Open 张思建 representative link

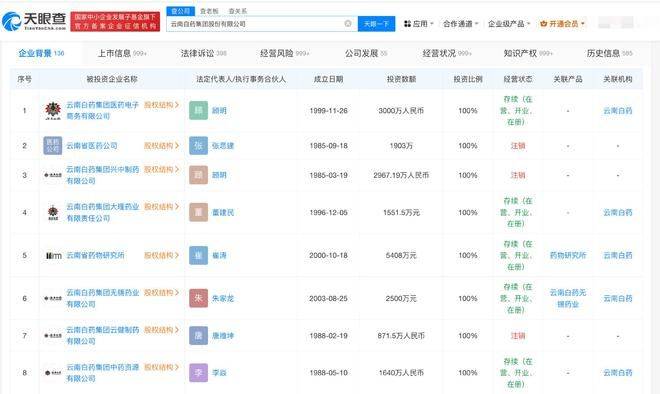(223, 146)
